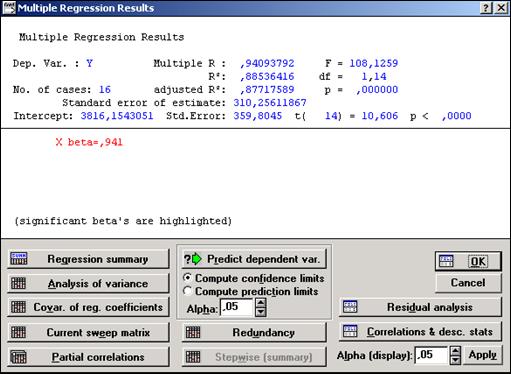Click the intercept value 3816,1543051
511x374 pixels.
[x=117, y=116]
